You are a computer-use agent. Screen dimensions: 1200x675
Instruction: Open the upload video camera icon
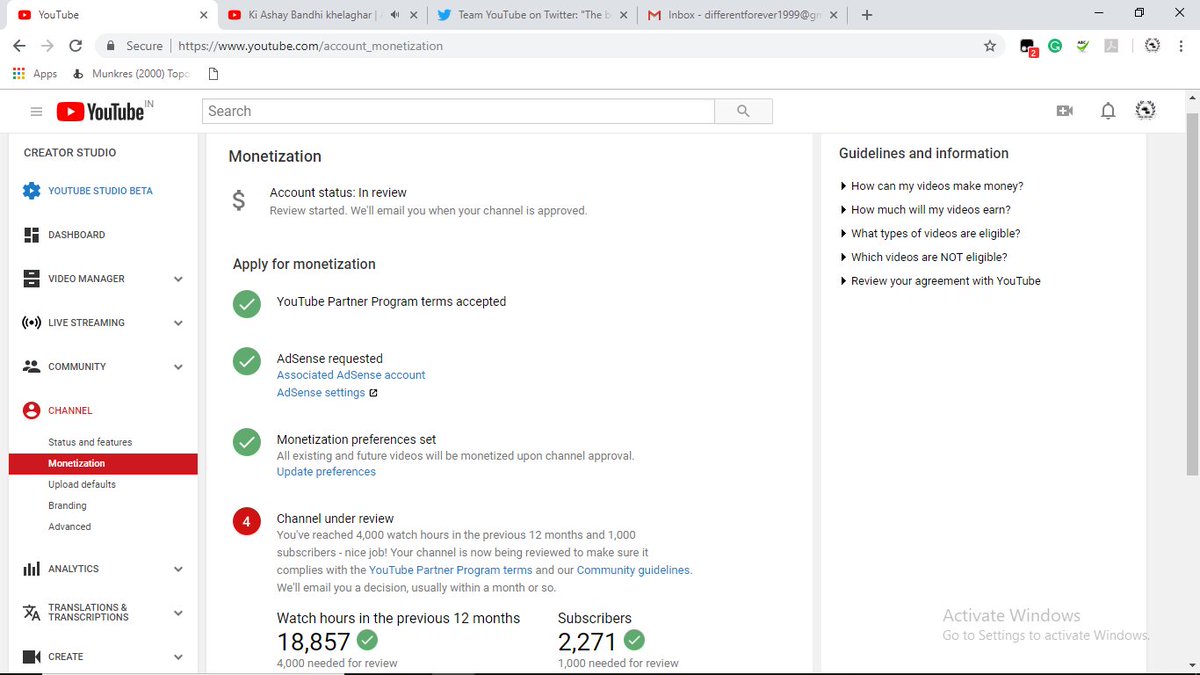[1064, 111]
